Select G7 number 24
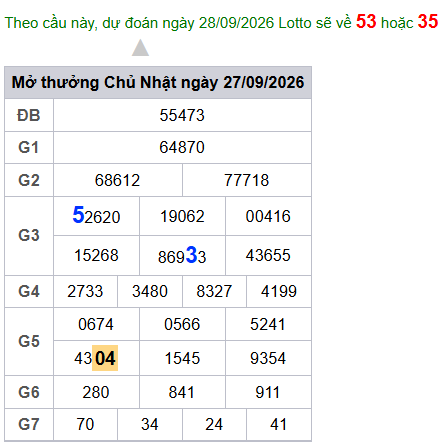The width and height of the screenshot is (445, 446). pos(214,424)
